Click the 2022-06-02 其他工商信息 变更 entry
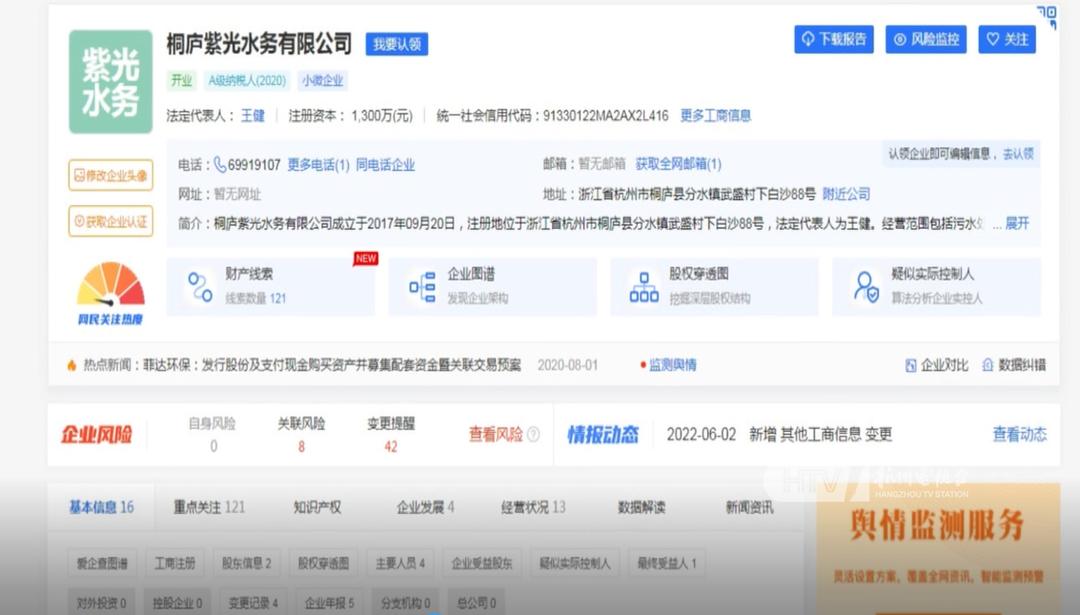 (x=780, y=435)
